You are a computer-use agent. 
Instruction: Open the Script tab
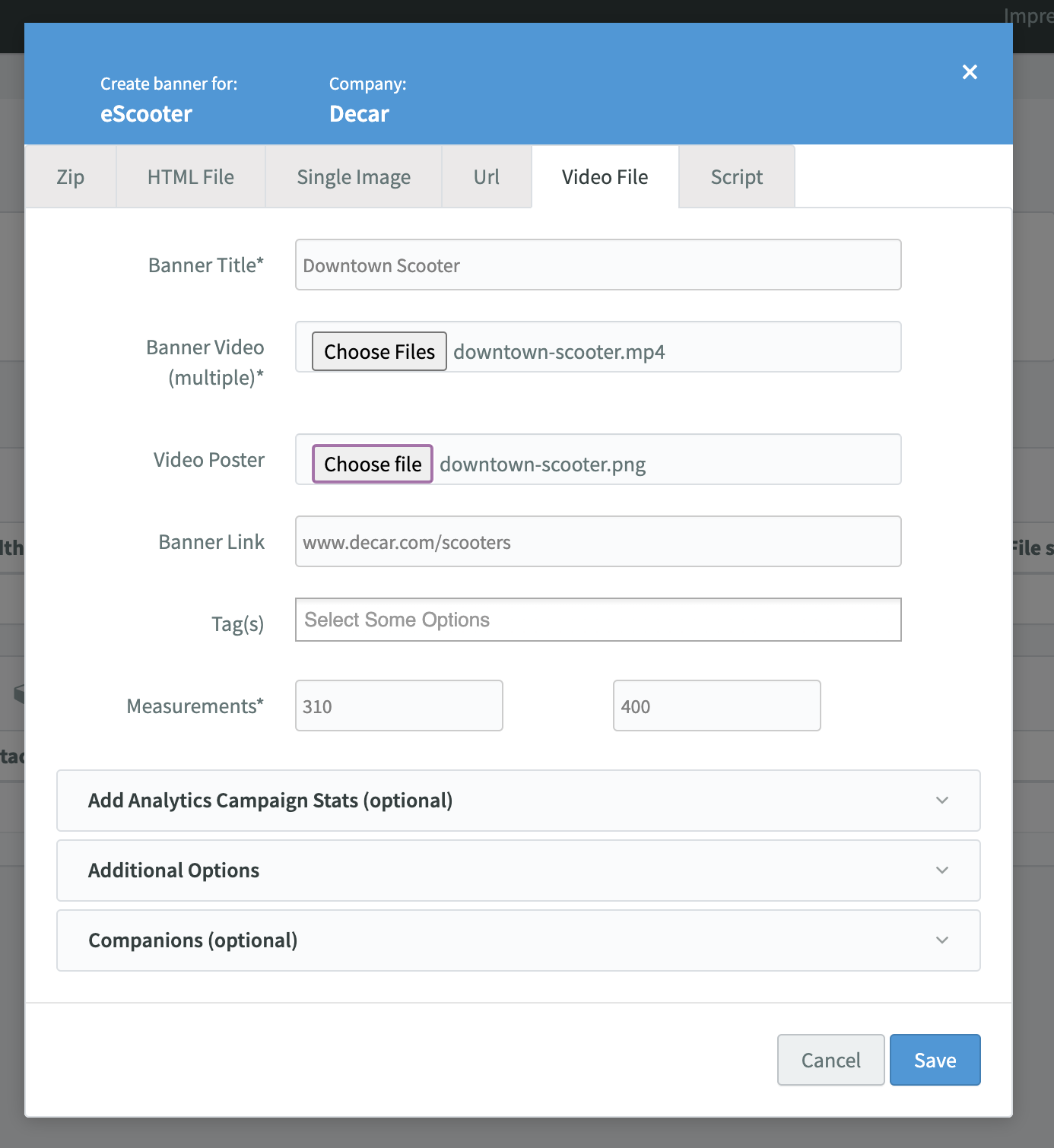pyautogui.click(x=736, y=177)
